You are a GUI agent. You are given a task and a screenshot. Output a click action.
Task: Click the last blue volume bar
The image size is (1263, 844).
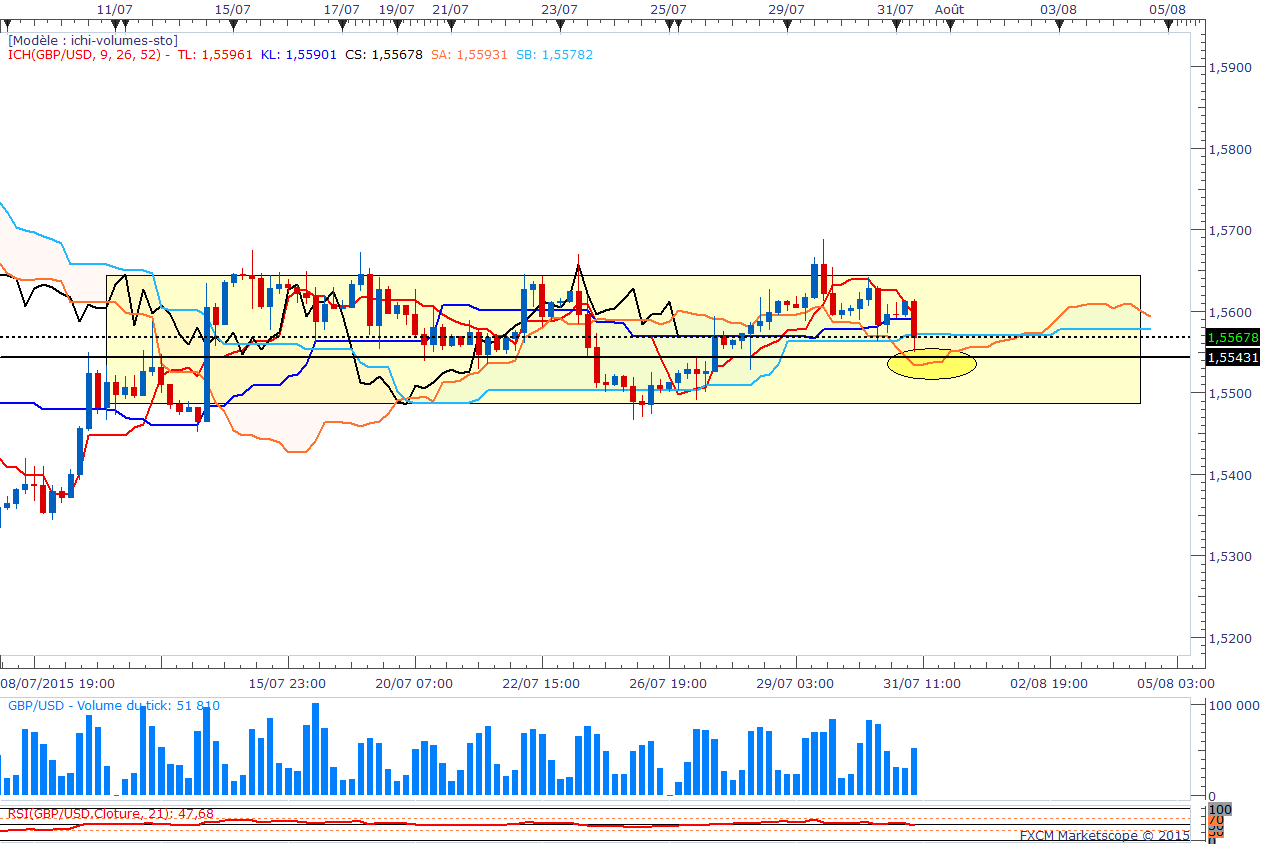coord(913,771)
